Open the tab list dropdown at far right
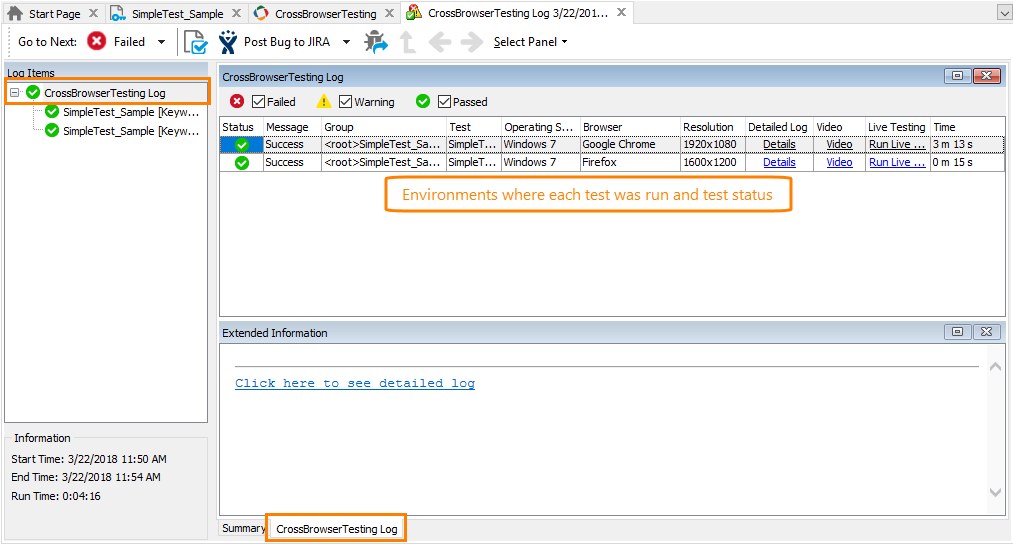Viewport: 1013px width, 544px height. tap(1005, 13)
